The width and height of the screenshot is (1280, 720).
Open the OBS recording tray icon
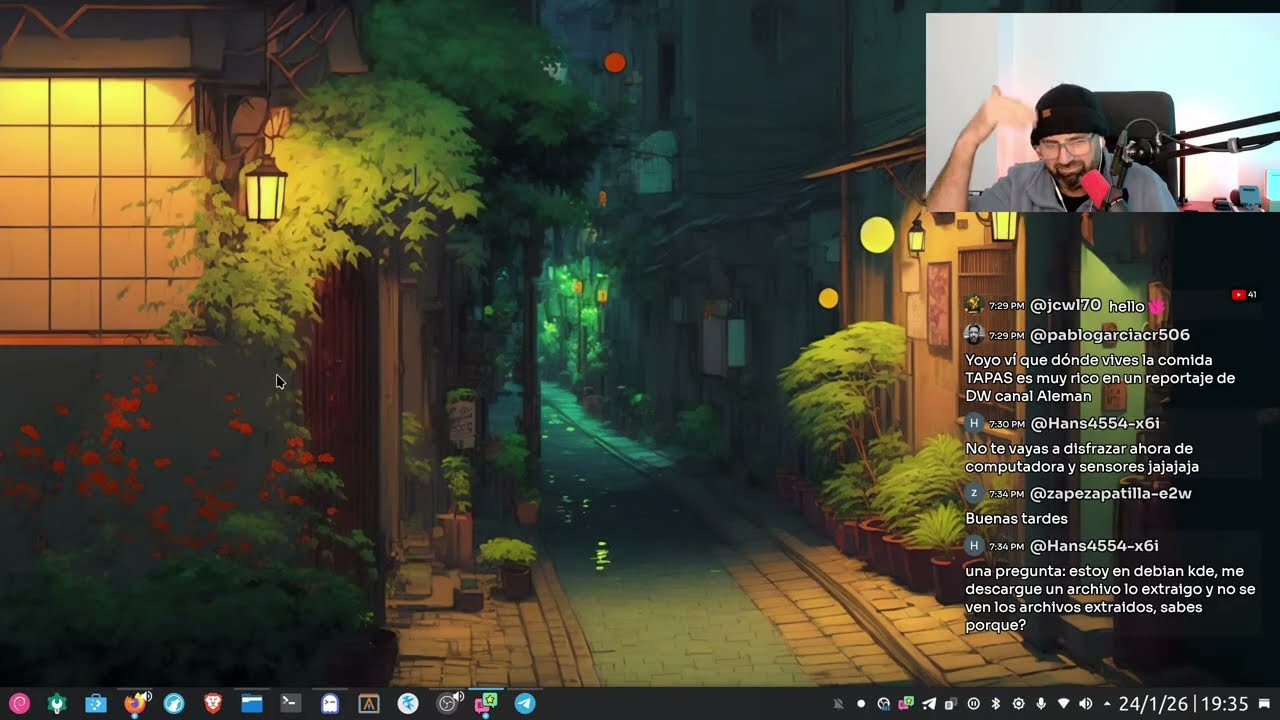[884, 704]
